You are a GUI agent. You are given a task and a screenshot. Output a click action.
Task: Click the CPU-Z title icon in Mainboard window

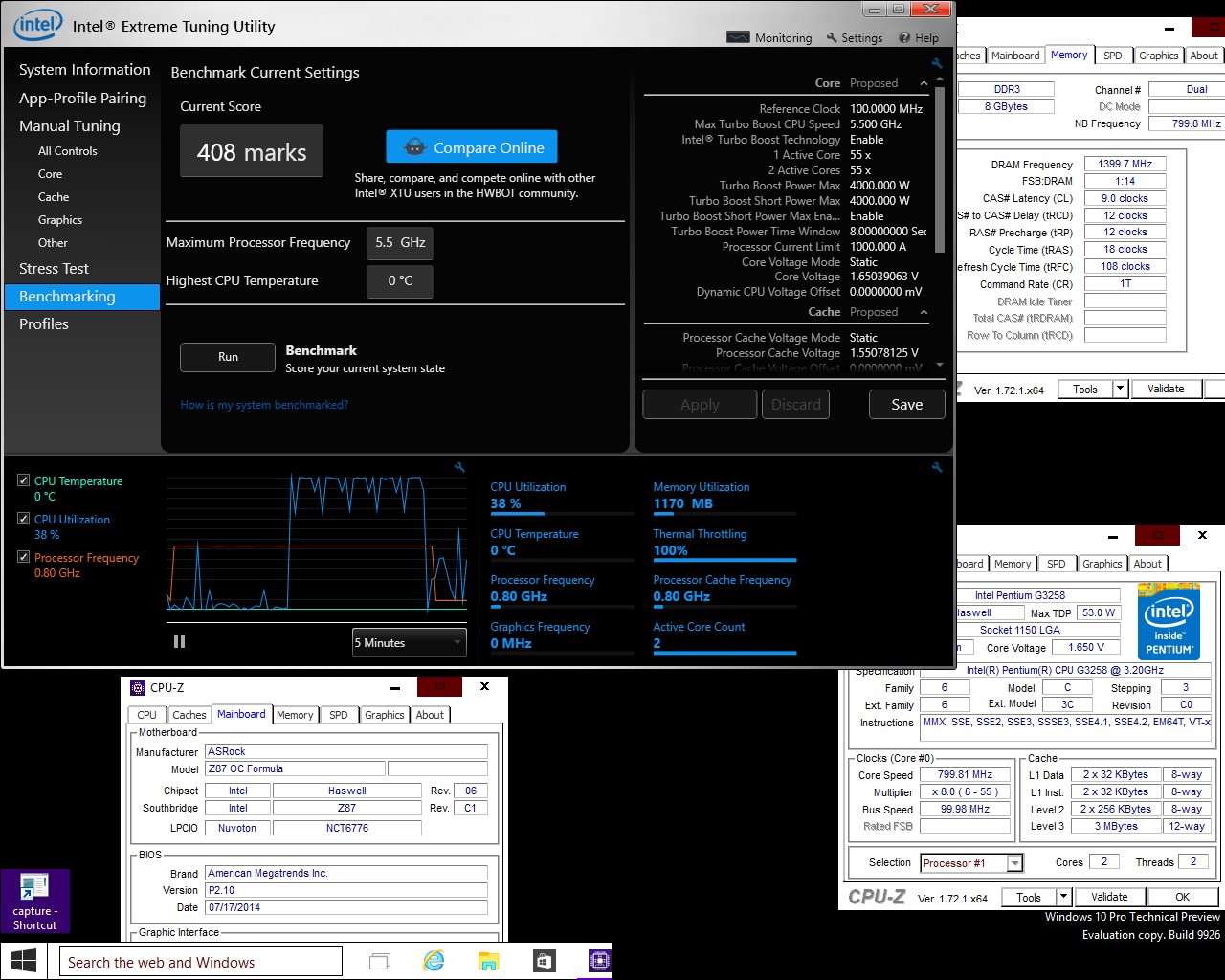(138, 687)
